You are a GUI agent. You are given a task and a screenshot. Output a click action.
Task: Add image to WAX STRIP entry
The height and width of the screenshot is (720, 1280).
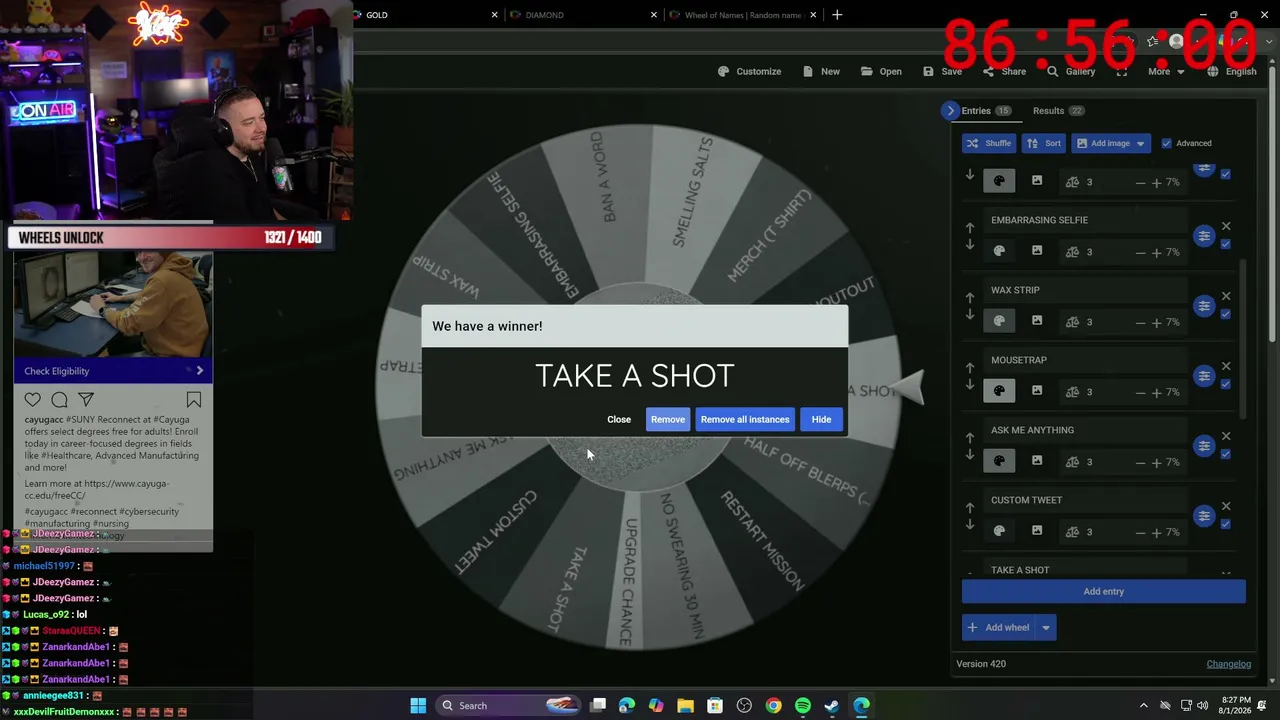tap(1037, 321)
